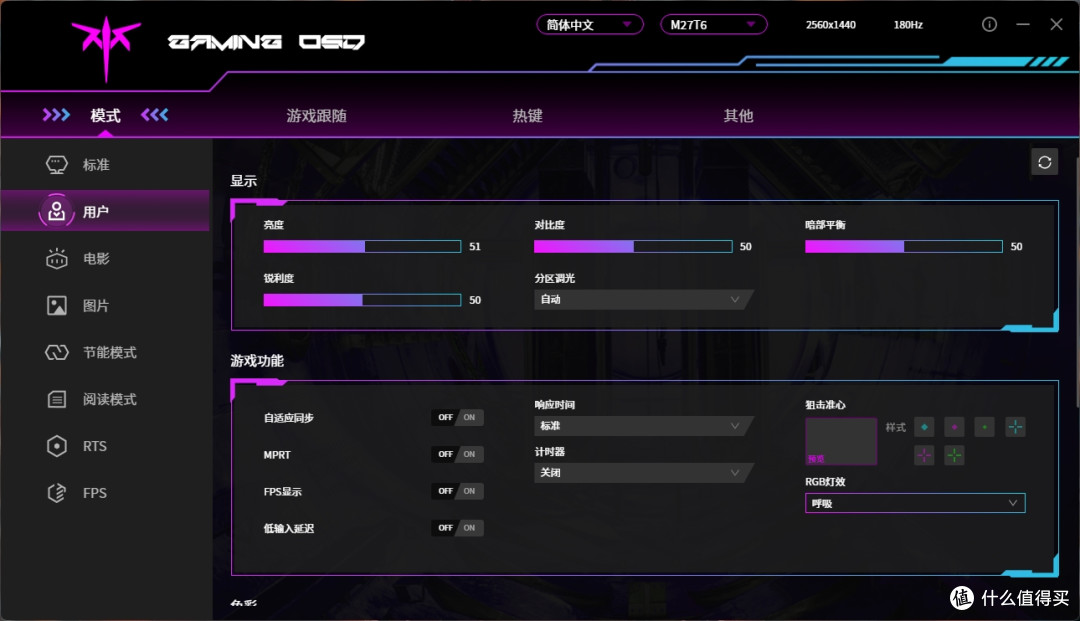Open the info icon in title bar
This screenshot has width=1080, height=621.
[x=989, y=25]
